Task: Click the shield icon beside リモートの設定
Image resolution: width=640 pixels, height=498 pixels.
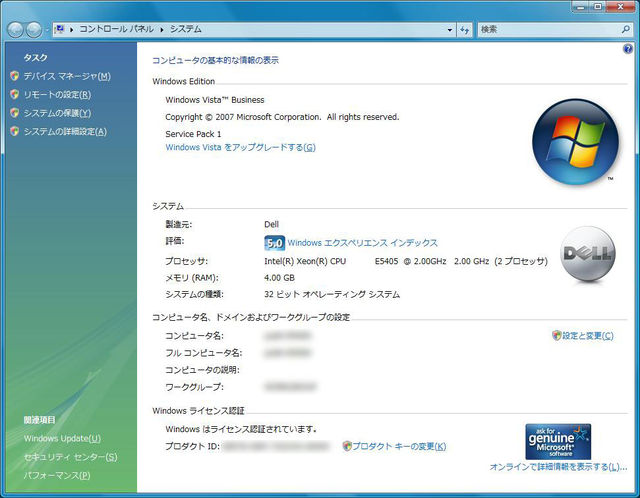Action: 15,94
